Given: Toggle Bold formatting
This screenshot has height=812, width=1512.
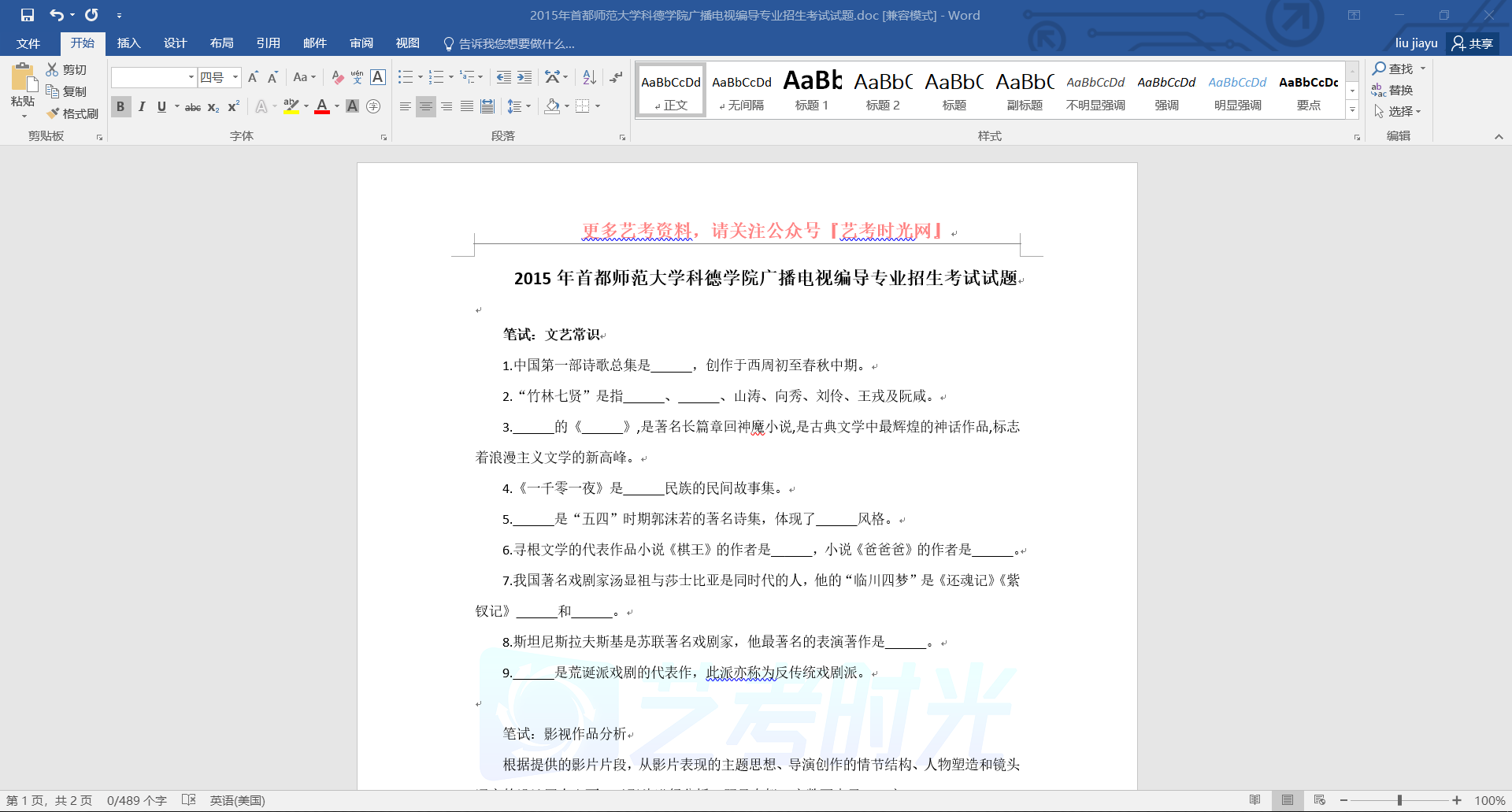Looking at the screenshot, I should coord(120,106).
